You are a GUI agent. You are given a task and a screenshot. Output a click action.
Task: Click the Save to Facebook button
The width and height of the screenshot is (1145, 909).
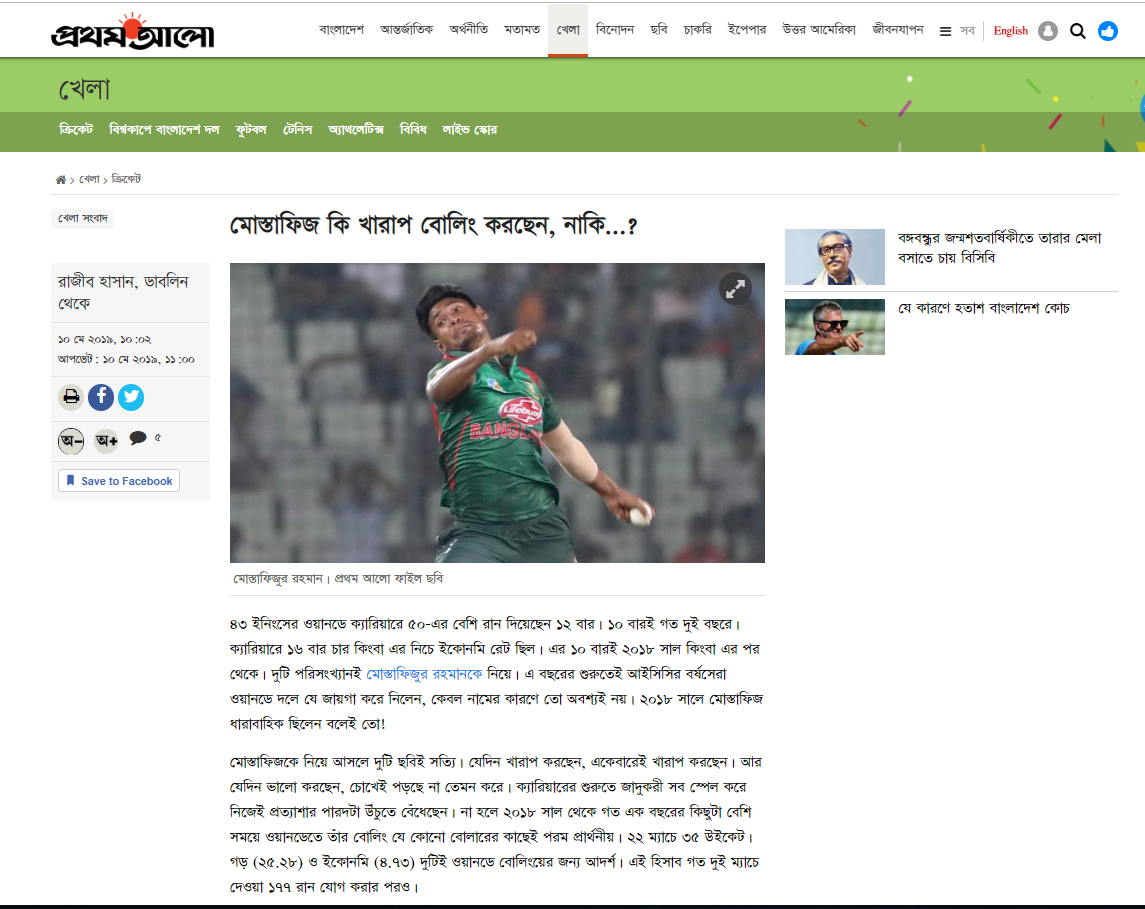[119, 480]
